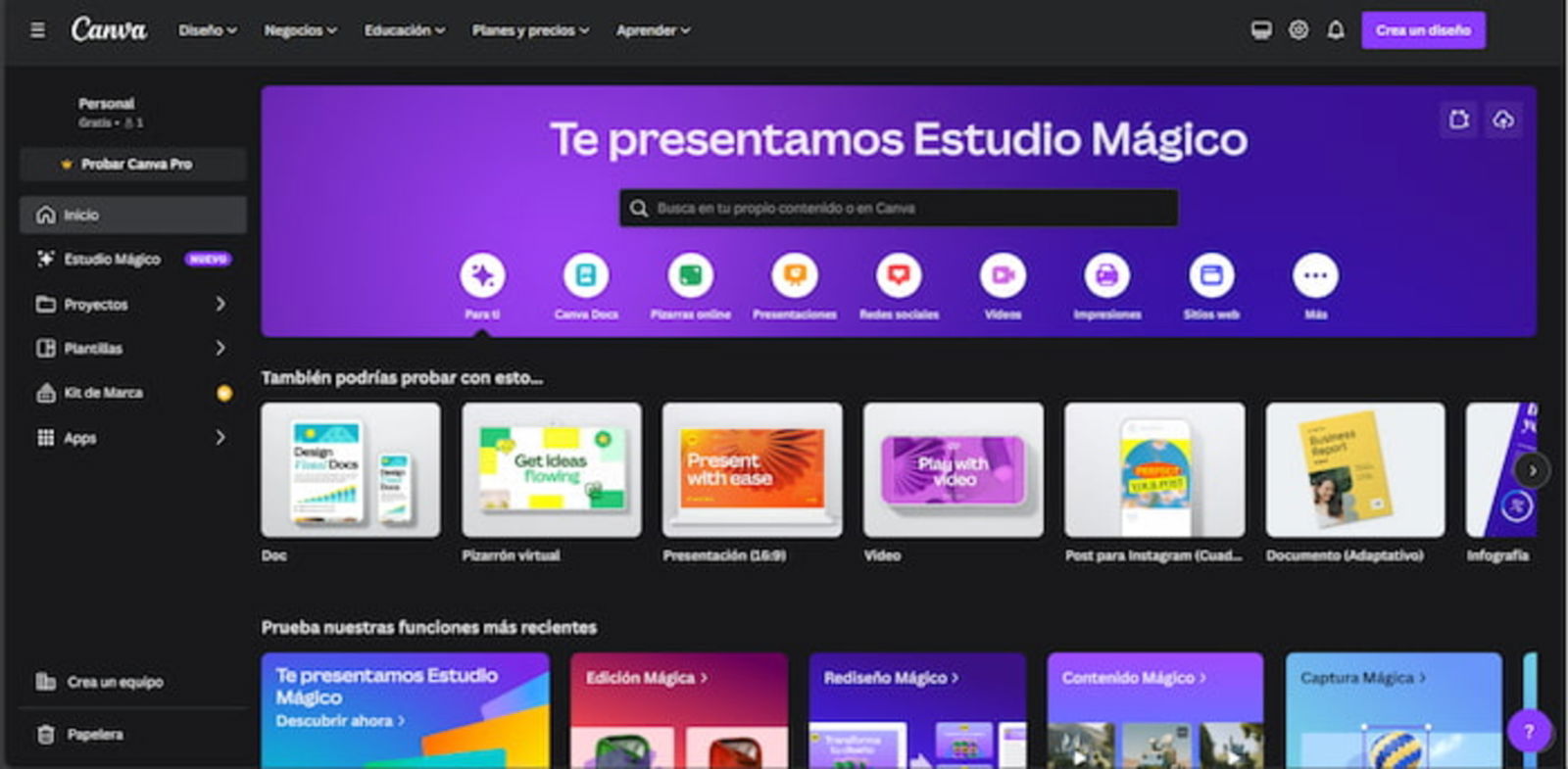Image resolution: width=1568 pixels, height=769 pixels.
Task: Open the Negocios dropdown menu
Action: click(x=300, y=30)
